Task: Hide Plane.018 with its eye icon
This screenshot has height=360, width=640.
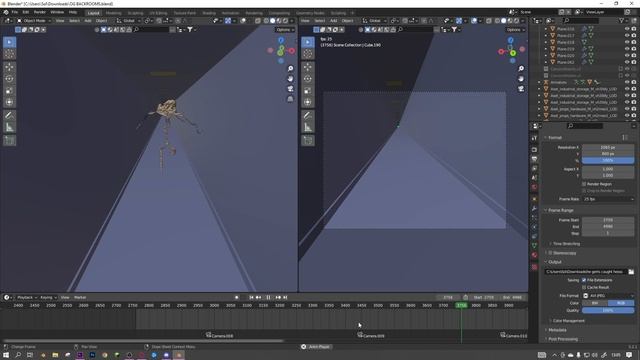Action: pos(627,42)
